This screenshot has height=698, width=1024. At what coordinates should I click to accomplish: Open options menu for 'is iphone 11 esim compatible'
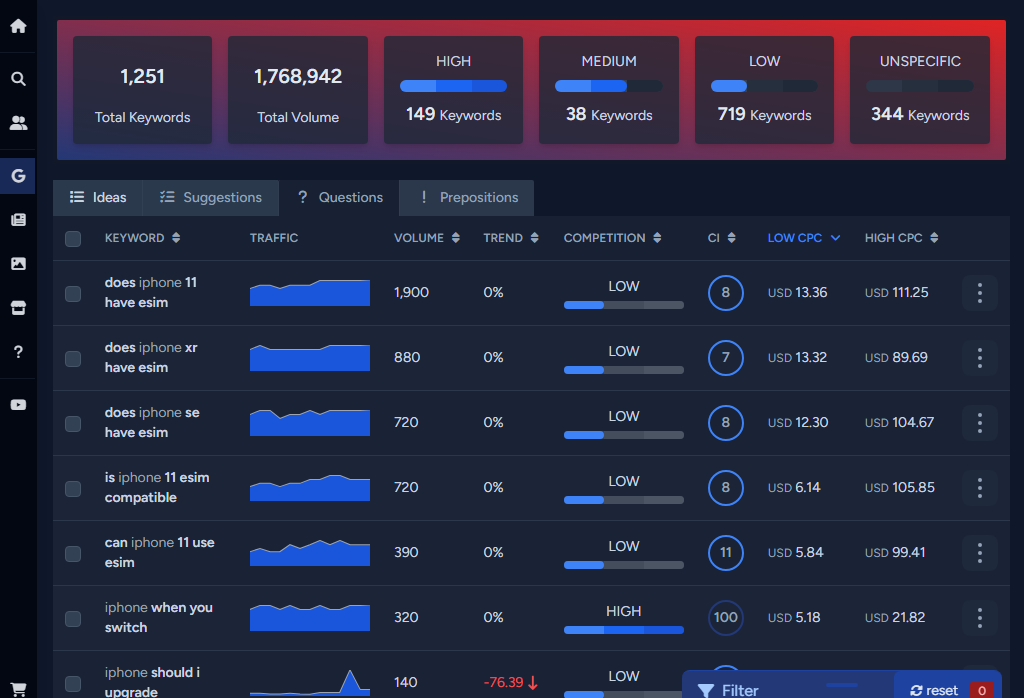[x=980, y=488]
